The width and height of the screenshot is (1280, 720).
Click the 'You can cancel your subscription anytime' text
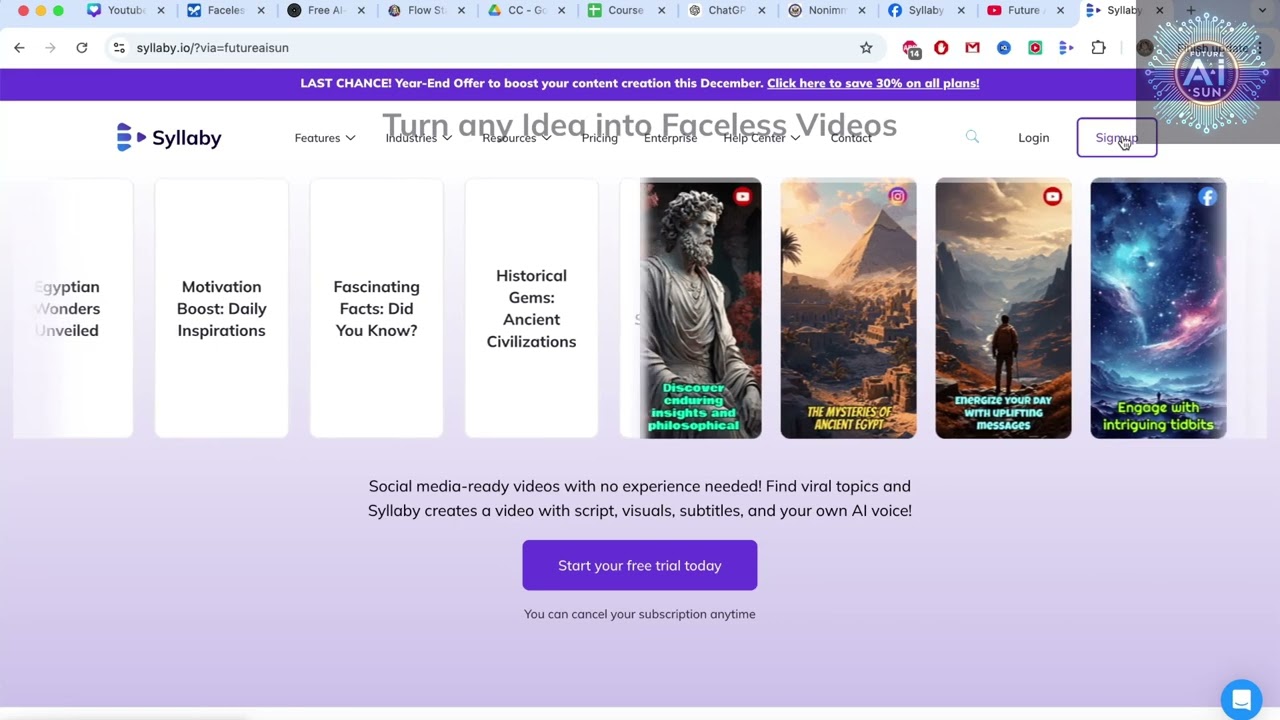[x=640, y=614]
